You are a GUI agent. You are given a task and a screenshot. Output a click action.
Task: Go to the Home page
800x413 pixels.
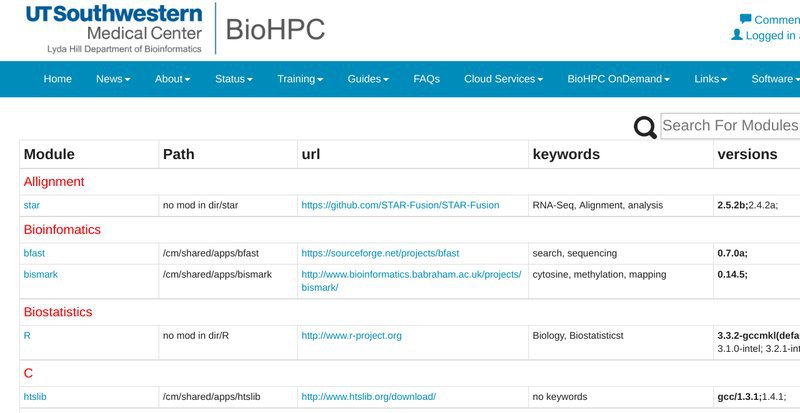(58, 79)
